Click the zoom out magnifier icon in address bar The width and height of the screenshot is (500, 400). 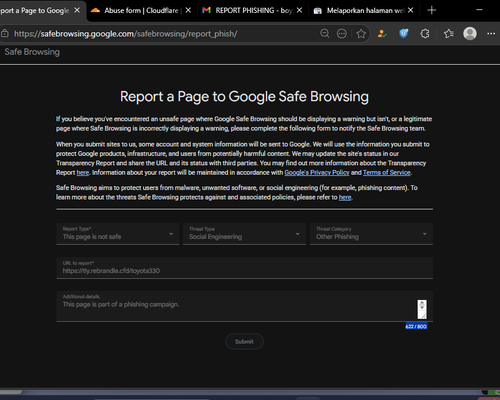pyautogui.click(x=325, y=33)
